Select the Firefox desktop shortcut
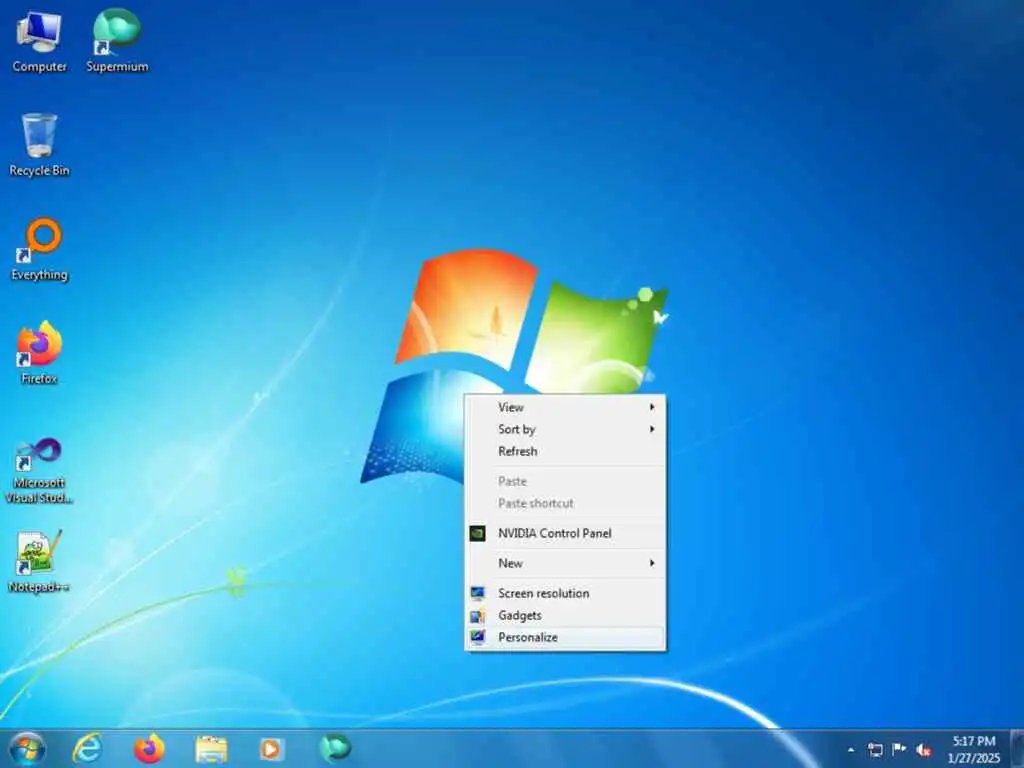Screen dimensions: 1024x768 click(x=39, y=353)
